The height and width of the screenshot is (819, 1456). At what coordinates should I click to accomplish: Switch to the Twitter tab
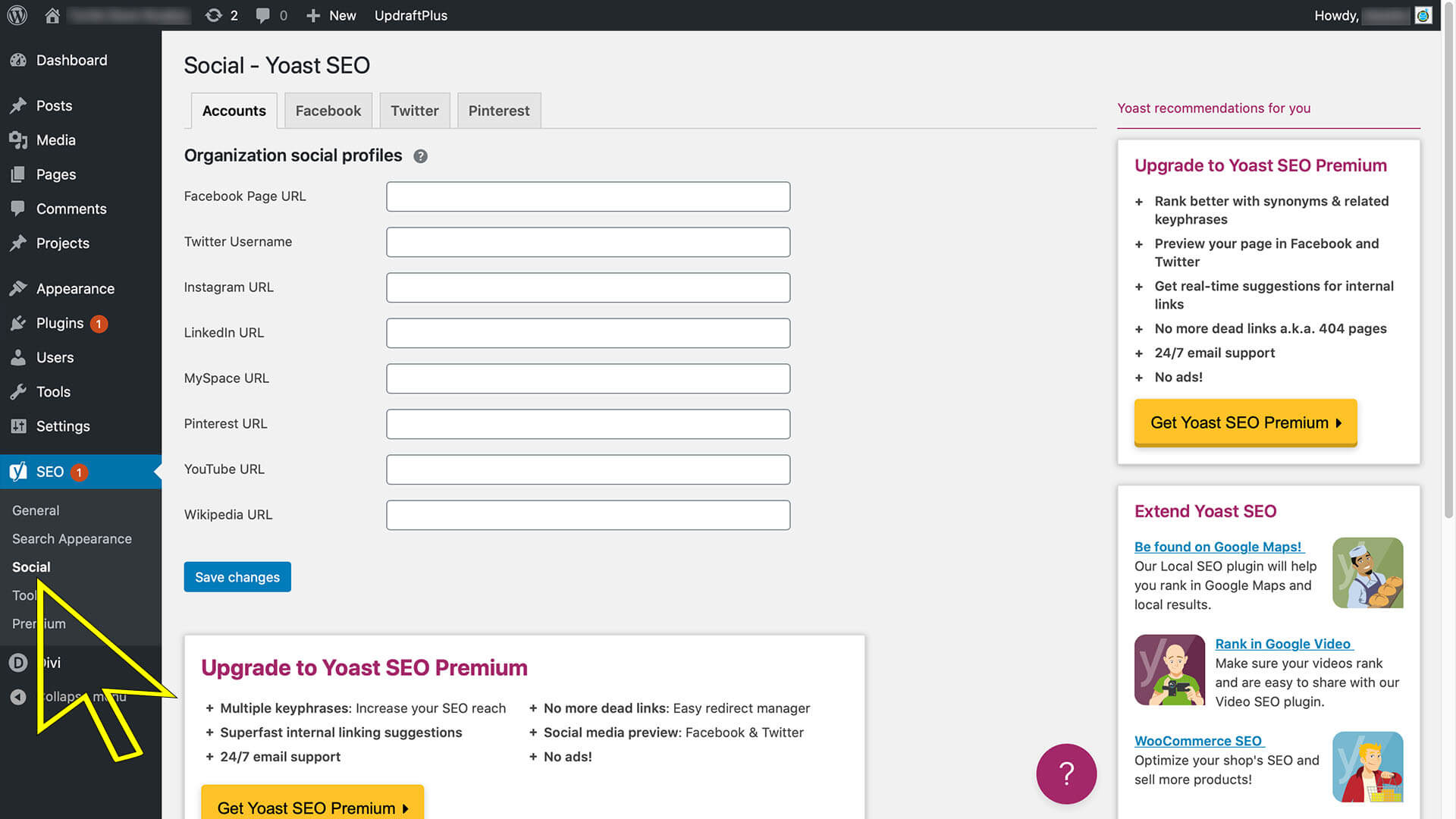pos(414,111)
